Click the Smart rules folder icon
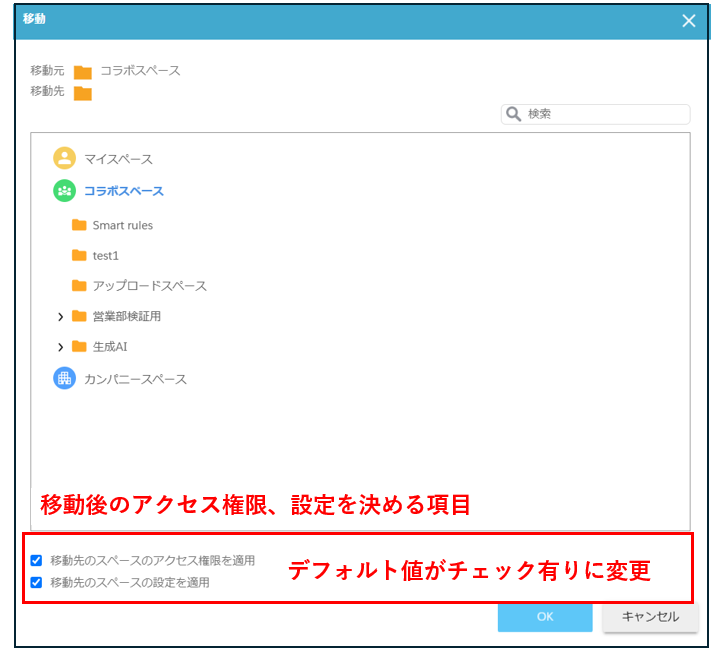This screenshot has width=715, height=650. [79, 225]
